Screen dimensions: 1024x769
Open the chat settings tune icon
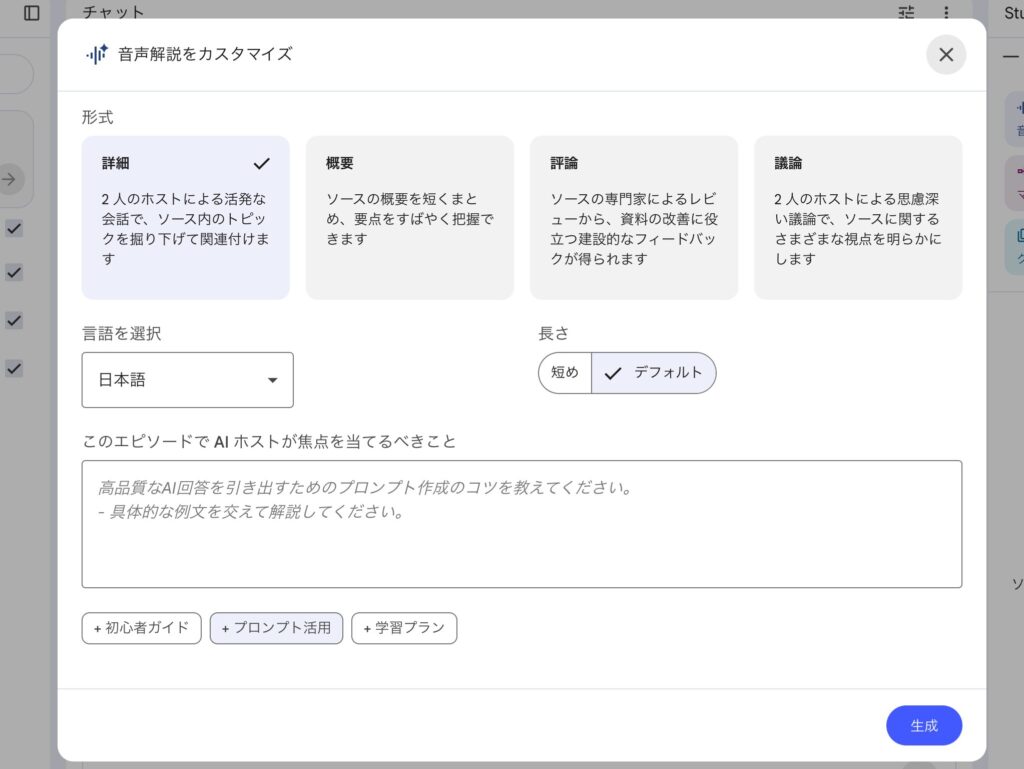(906, 13)
